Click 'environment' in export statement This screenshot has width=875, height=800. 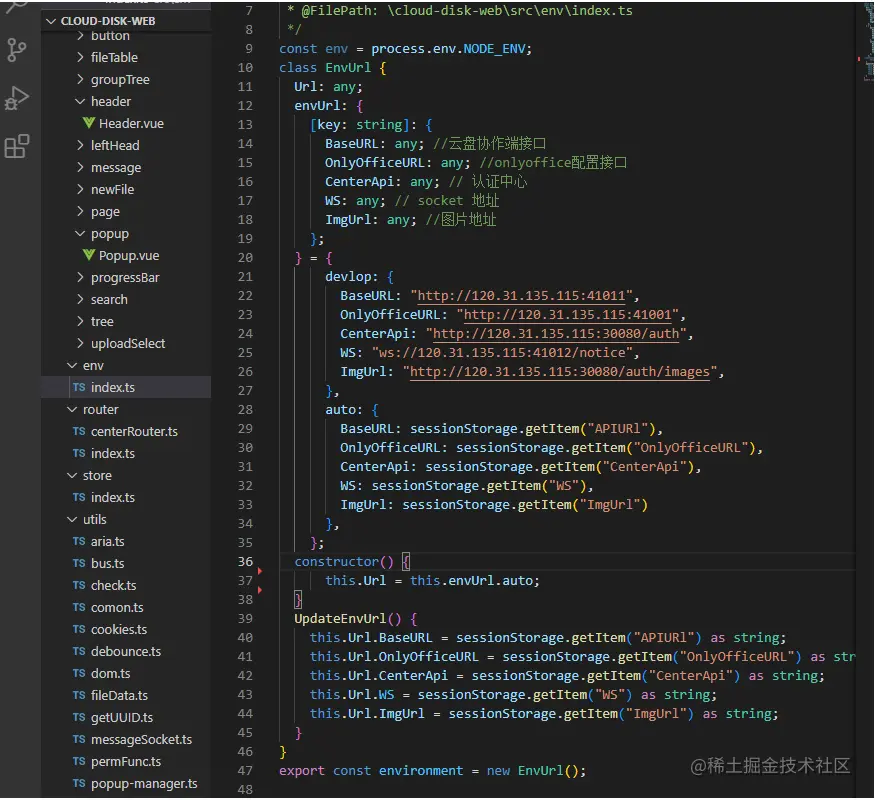pos(421,771)
